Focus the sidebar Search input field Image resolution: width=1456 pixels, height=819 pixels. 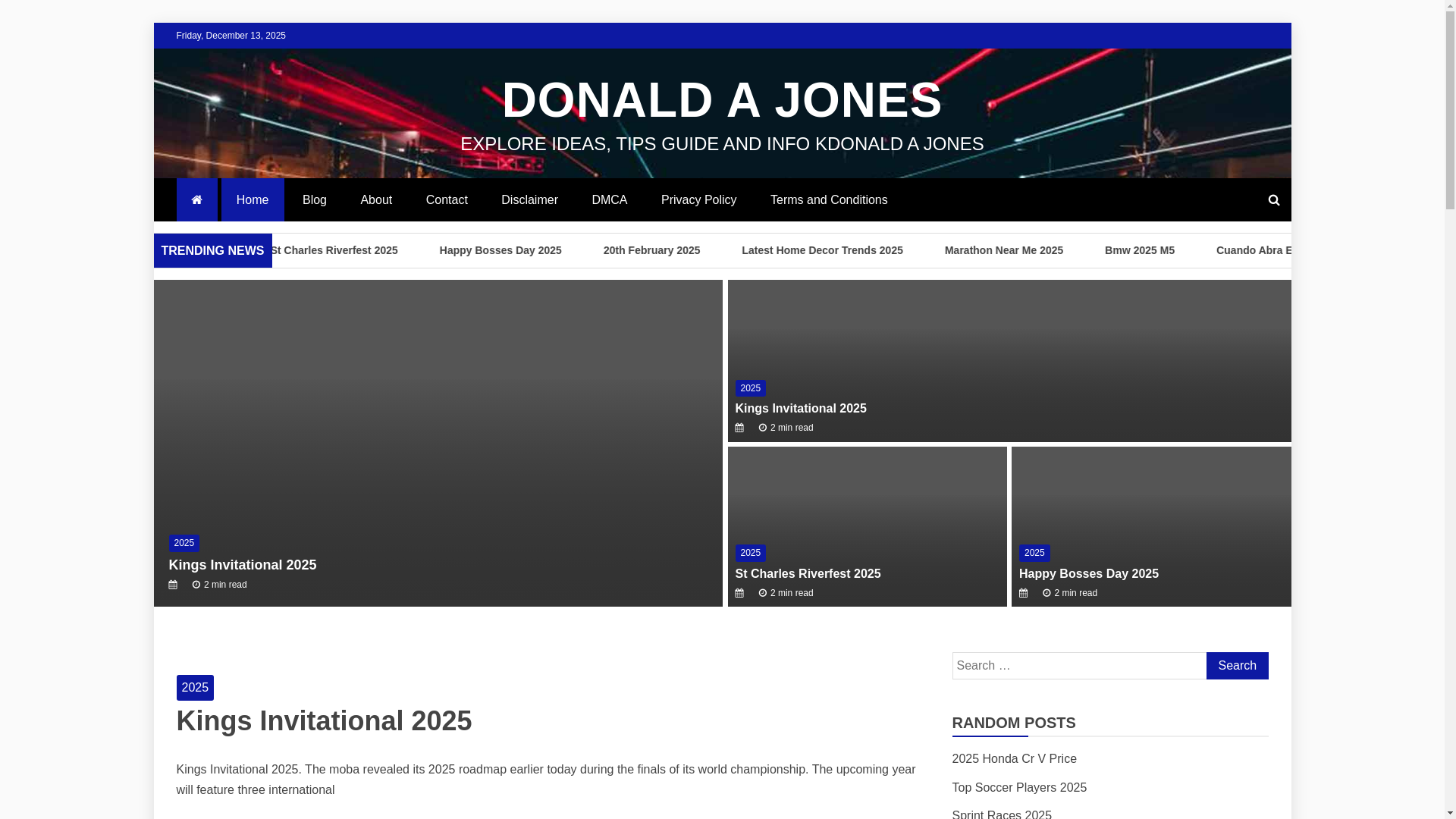click(x=1079, y=666)
